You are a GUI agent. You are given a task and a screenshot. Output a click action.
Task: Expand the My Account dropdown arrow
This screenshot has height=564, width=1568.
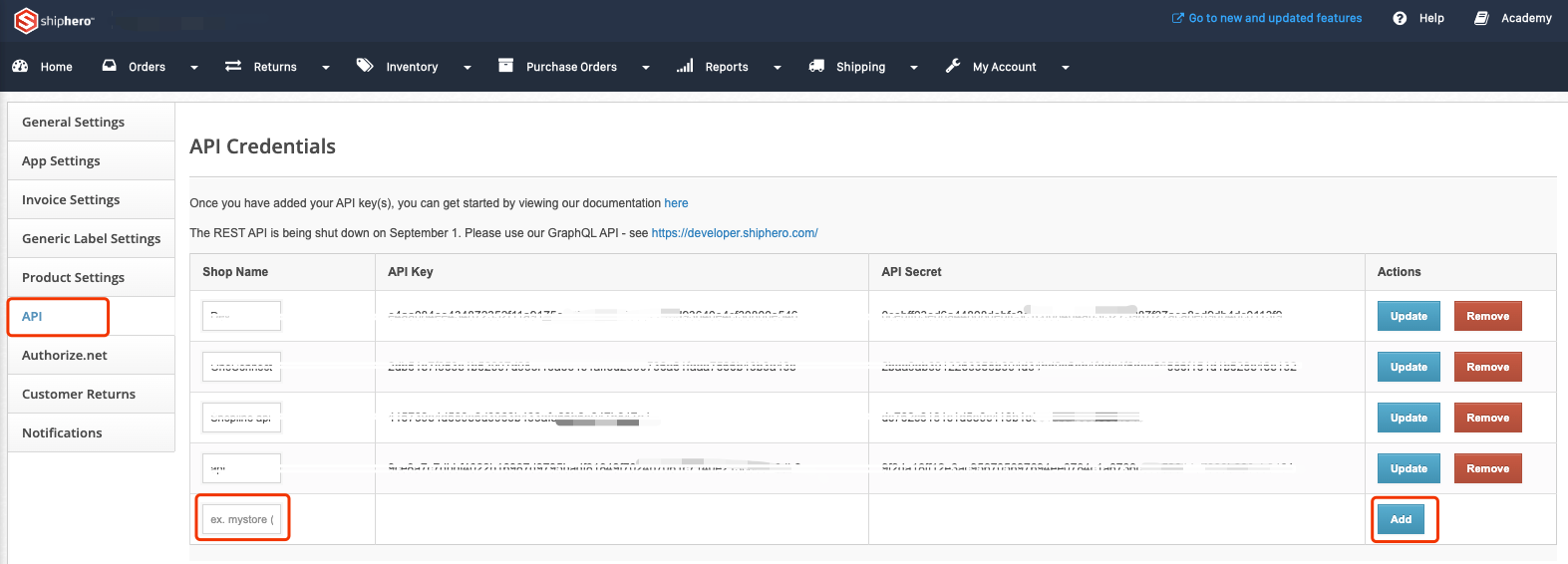1066,68
